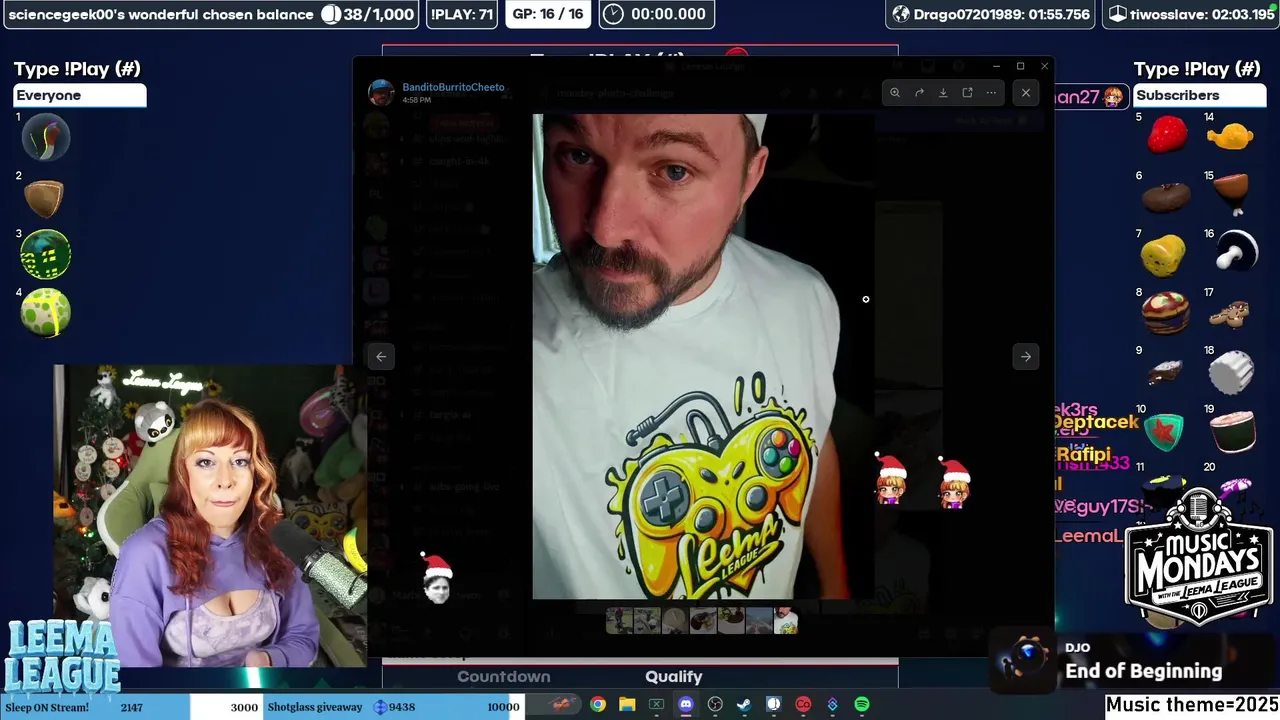Select fourth thumbnail showing food dish
Image resolution: width=1280 pixels, height=720 pixels.
click(x=703, y=621)
